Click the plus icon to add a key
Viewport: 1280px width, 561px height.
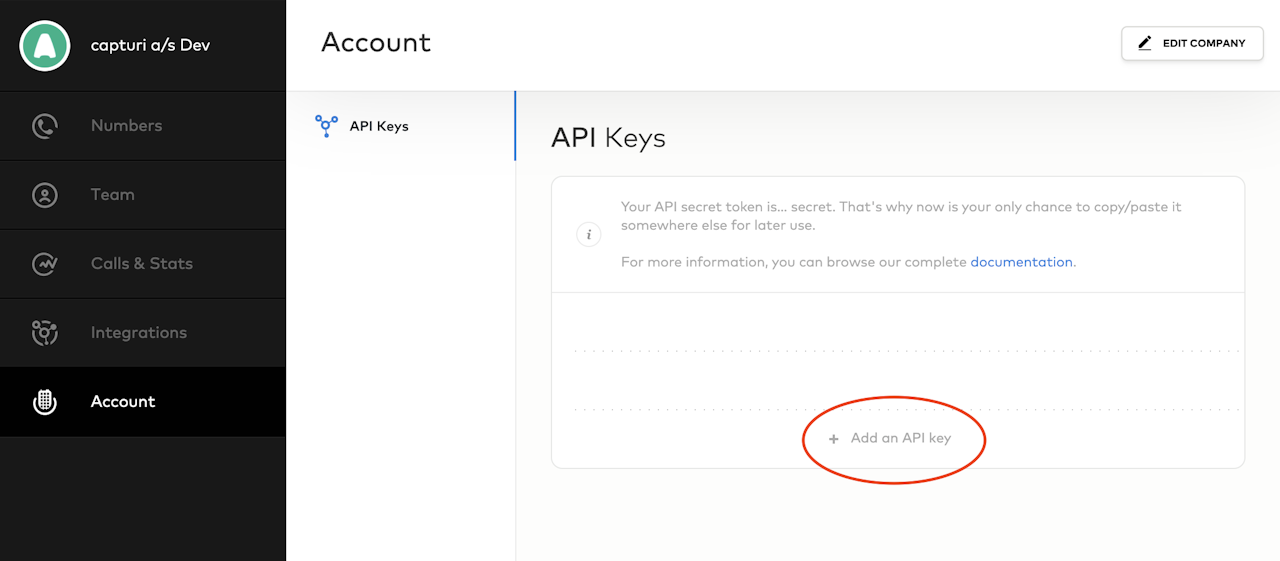click(x=834, y=439)
